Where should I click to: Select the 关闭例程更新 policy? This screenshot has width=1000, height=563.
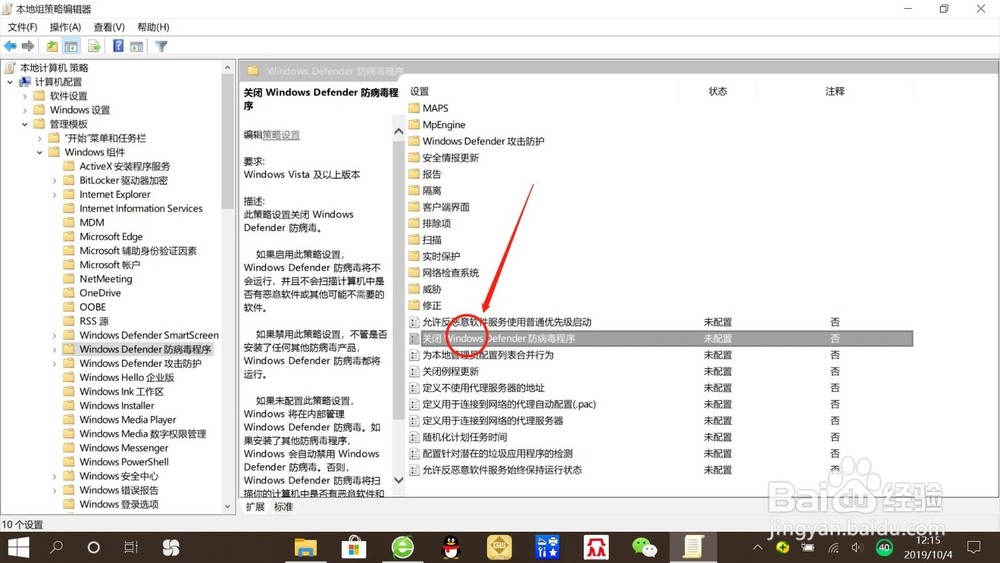(x=450, y=371)
